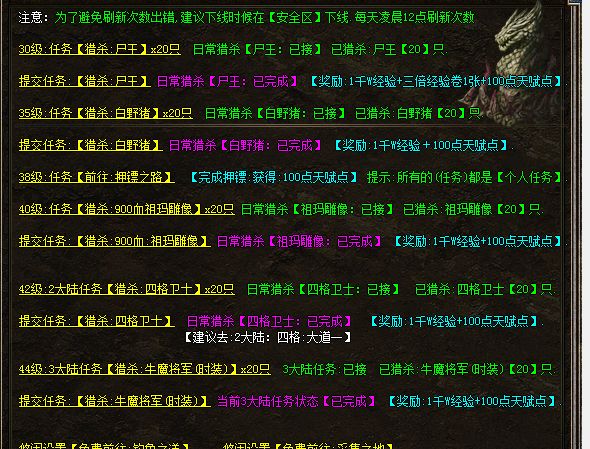
Task: Accept the level 40 猎杀:900血祖玛雕像 x20 task
Action: (x=127, y=209)
